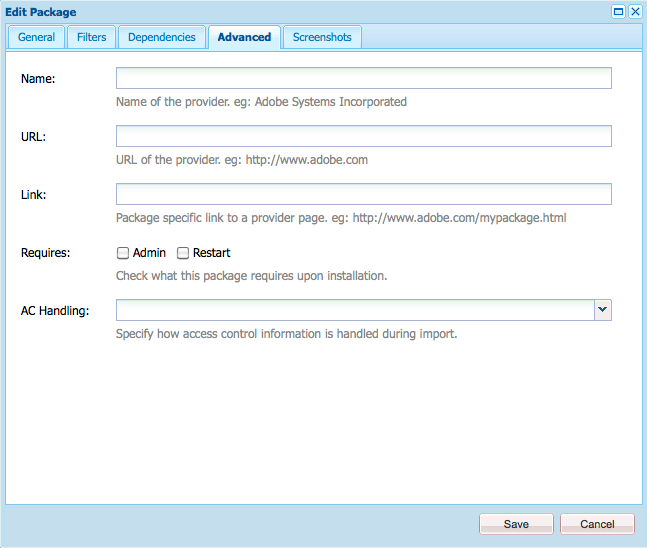Enable the Admin requirement checkbox

tap(123, 253)
